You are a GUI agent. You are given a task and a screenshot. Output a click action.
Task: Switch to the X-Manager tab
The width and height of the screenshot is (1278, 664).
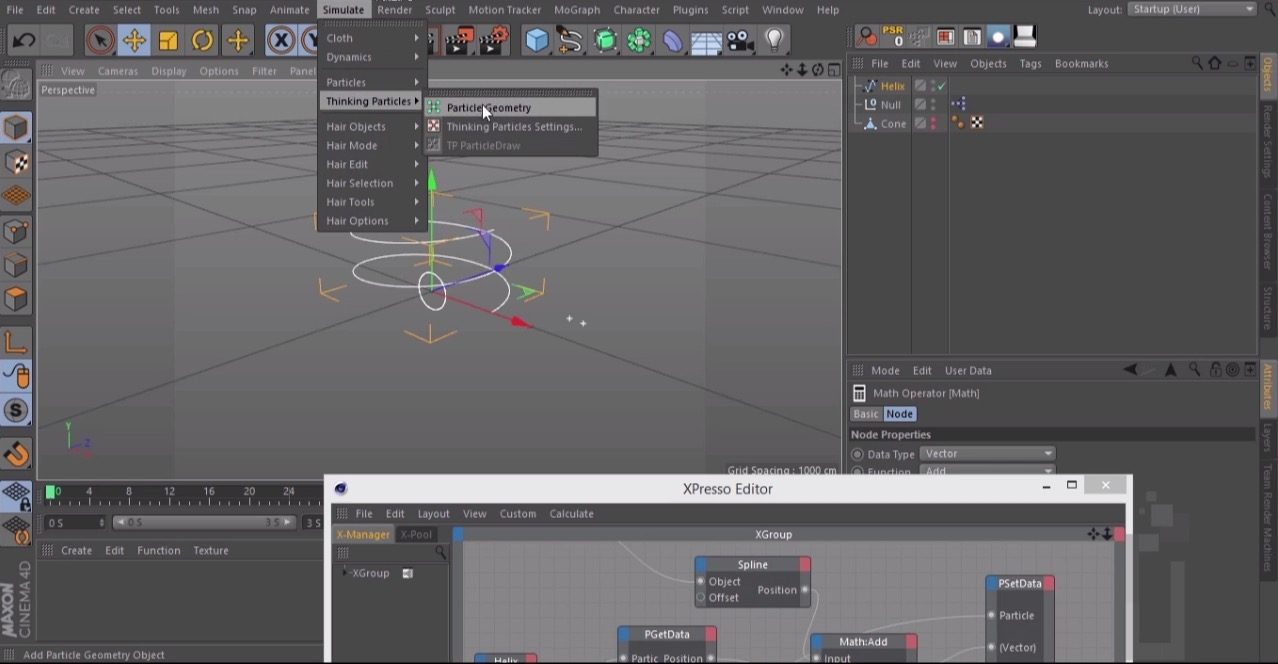pos(363,534)
